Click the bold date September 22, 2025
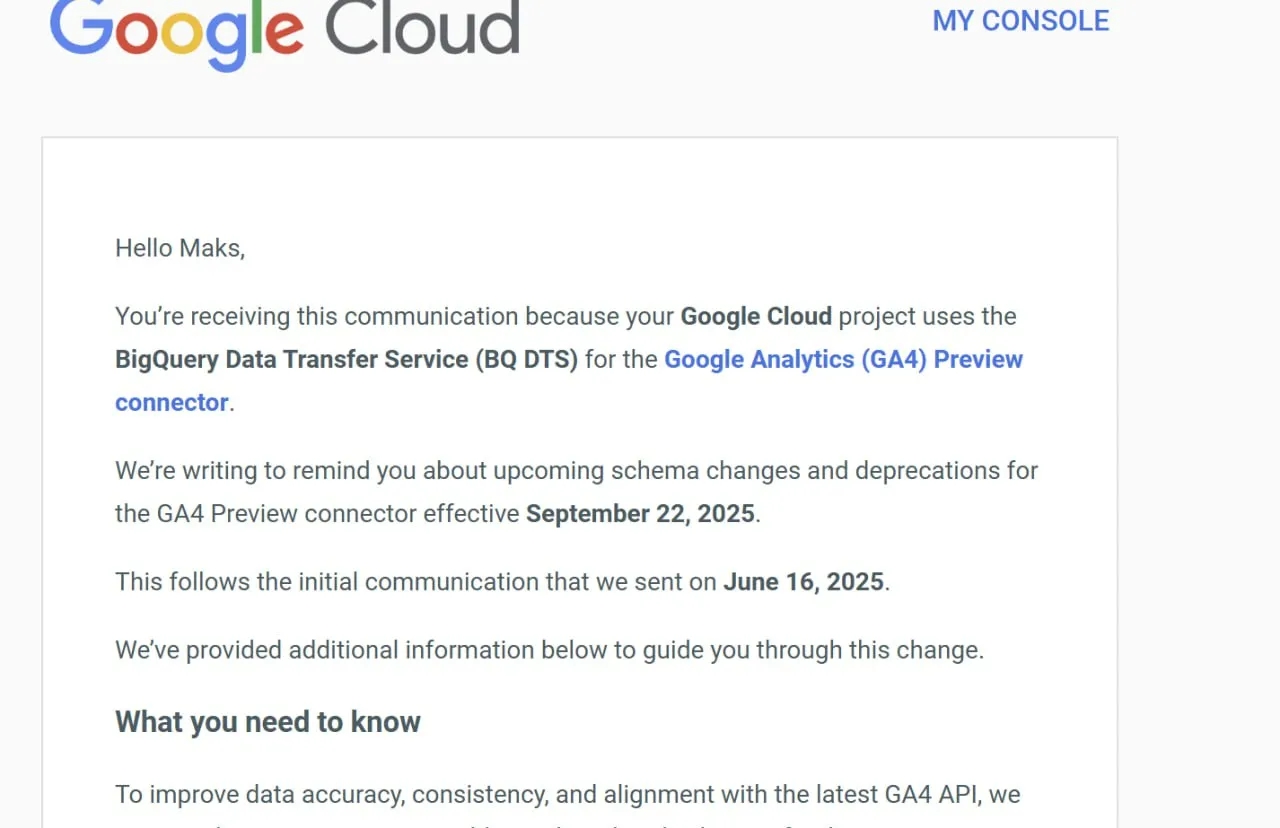 (640, 513)
